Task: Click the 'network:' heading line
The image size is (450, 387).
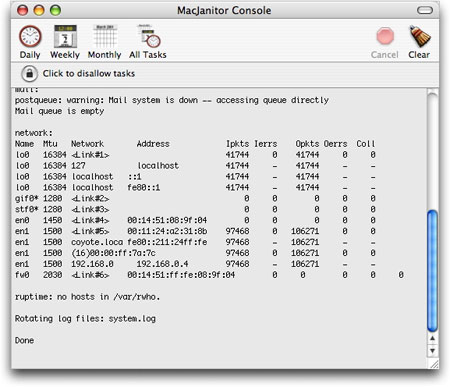Action: (34, 133)
